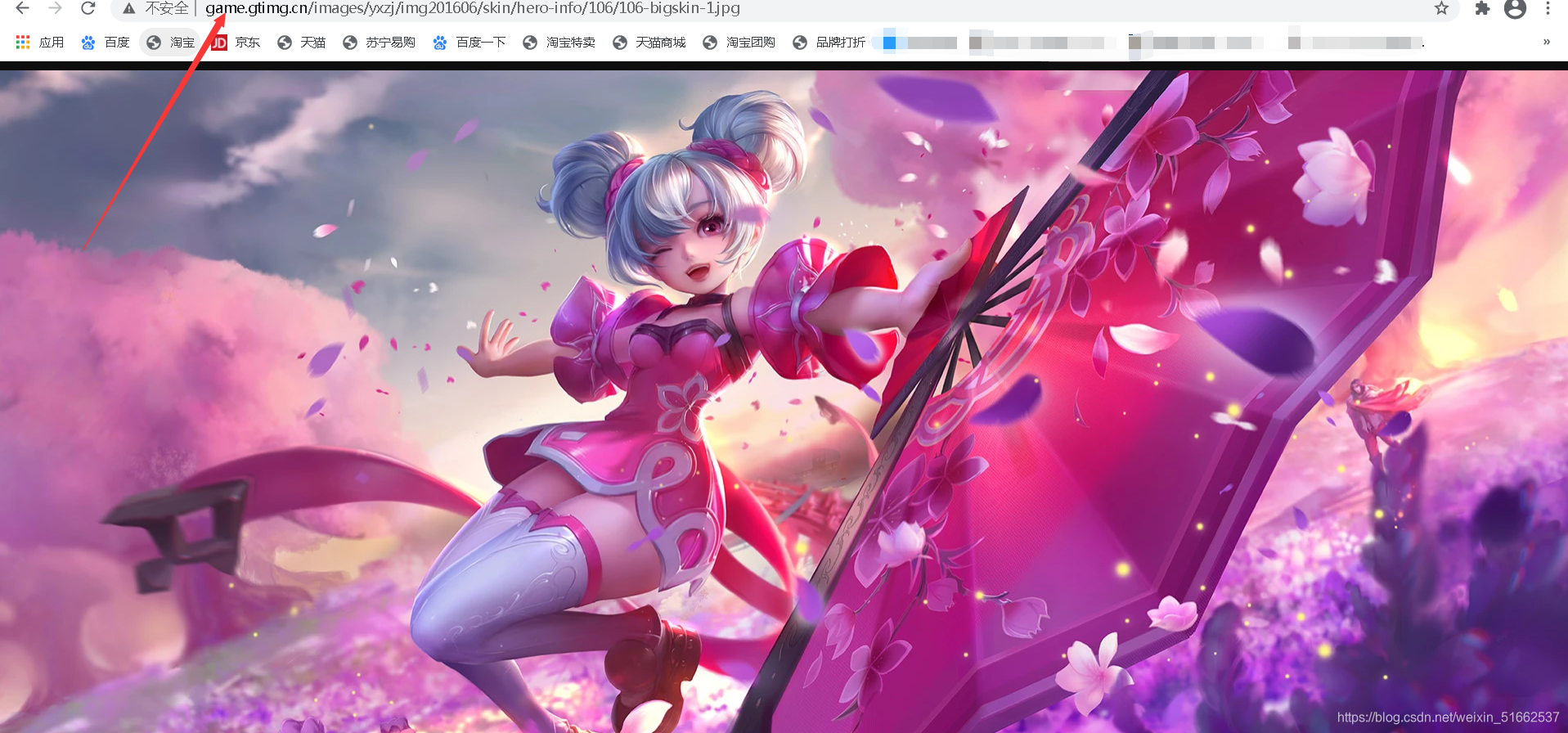1568x733 pixels.
Task: Open the 应用 apps shortcut
Action: click(x=39, y=42)
